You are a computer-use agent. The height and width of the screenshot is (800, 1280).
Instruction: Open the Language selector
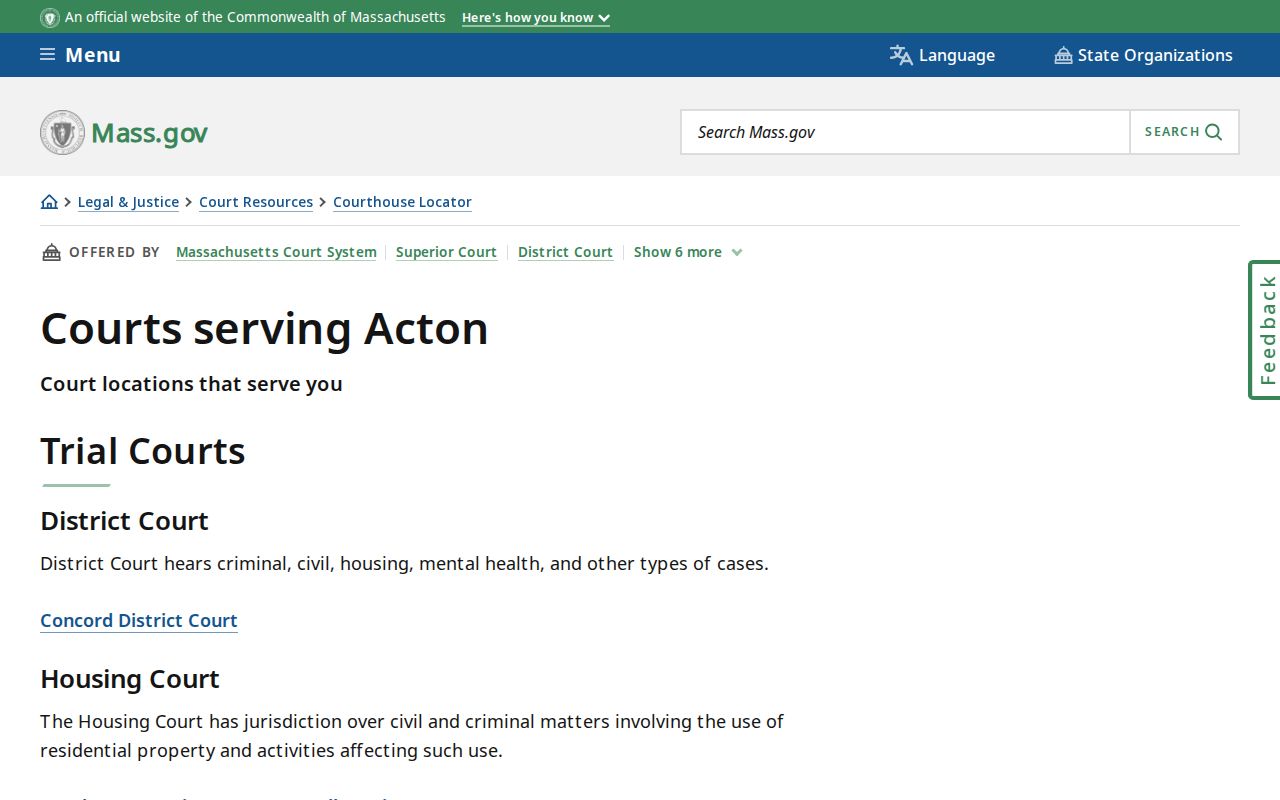[x=942, y=55]
